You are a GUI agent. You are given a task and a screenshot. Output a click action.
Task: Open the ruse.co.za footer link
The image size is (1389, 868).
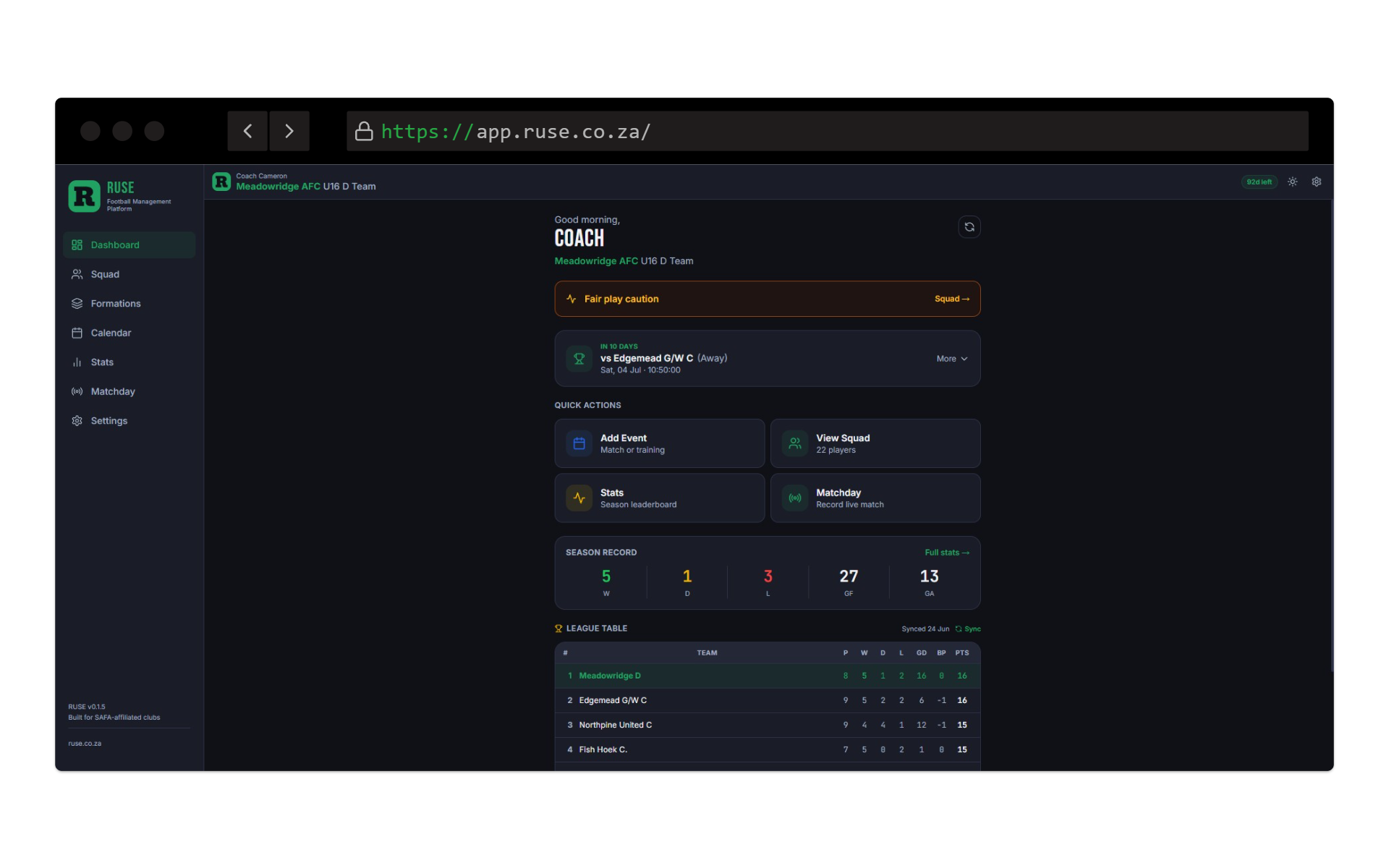coord(85,744)
